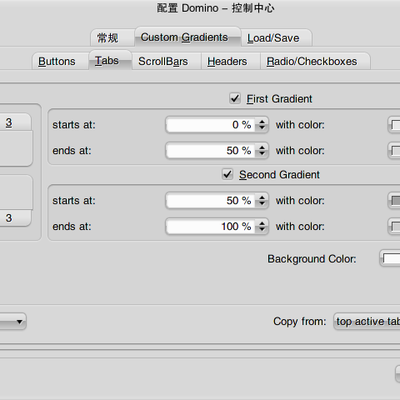Open the Background Color swatch

(390, 259)
